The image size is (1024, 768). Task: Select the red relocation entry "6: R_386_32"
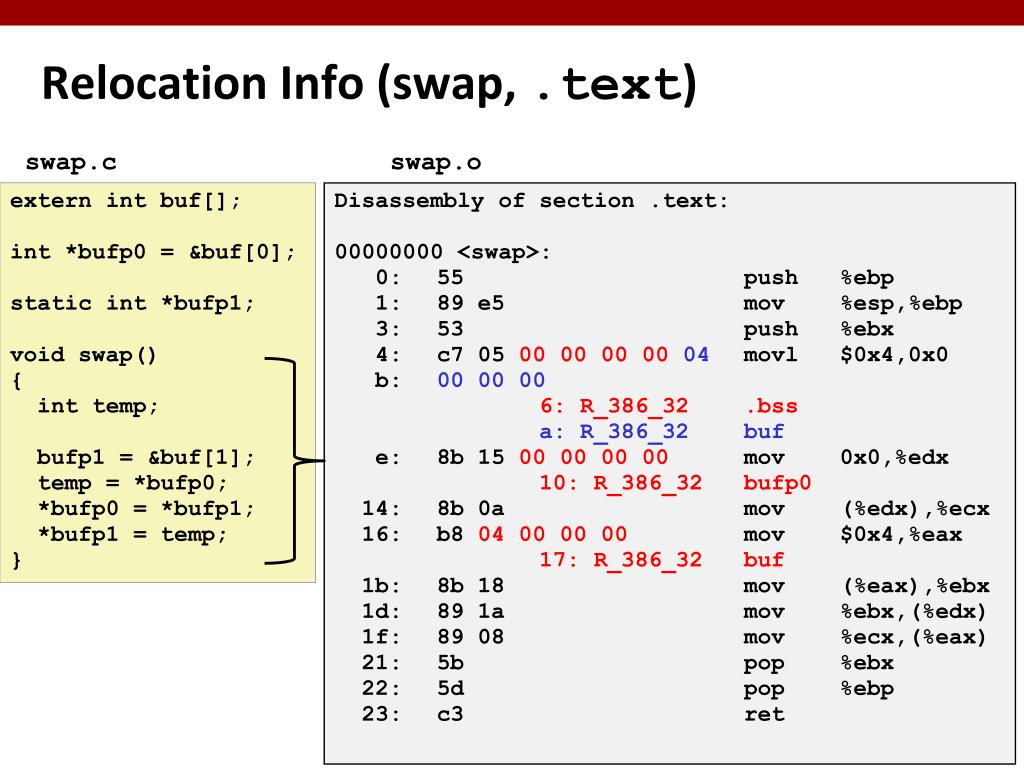coord(614,406)
